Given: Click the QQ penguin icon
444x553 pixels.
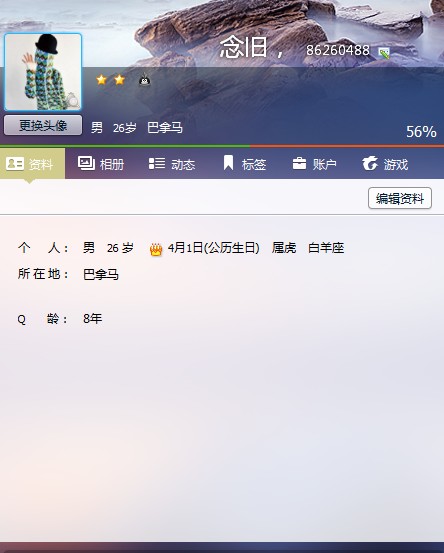Looking at the screenshot, I should click(145, 80).
